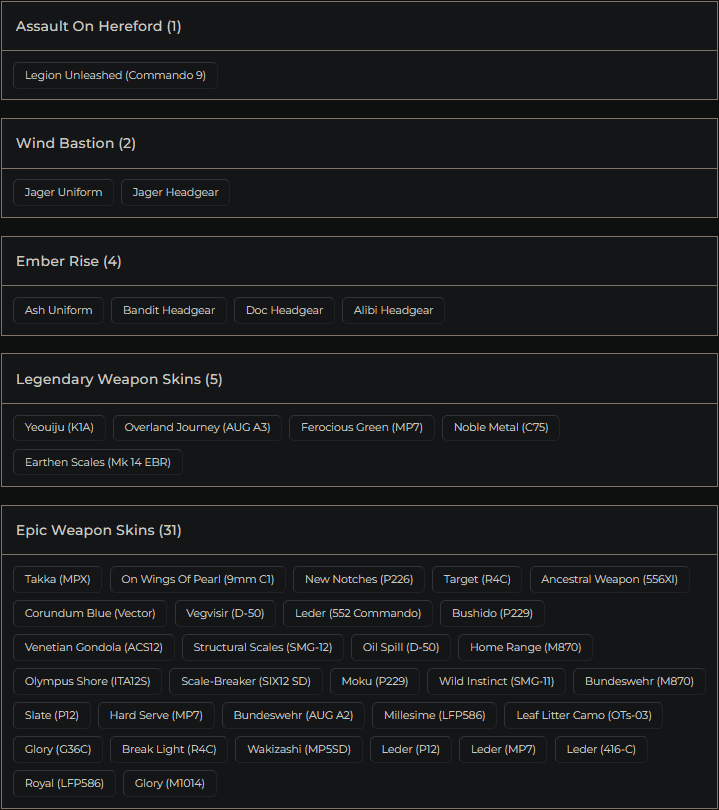Click the Jager Headgear tag
The height and width of the screenshot is (810, 719).
click(175, 192)
